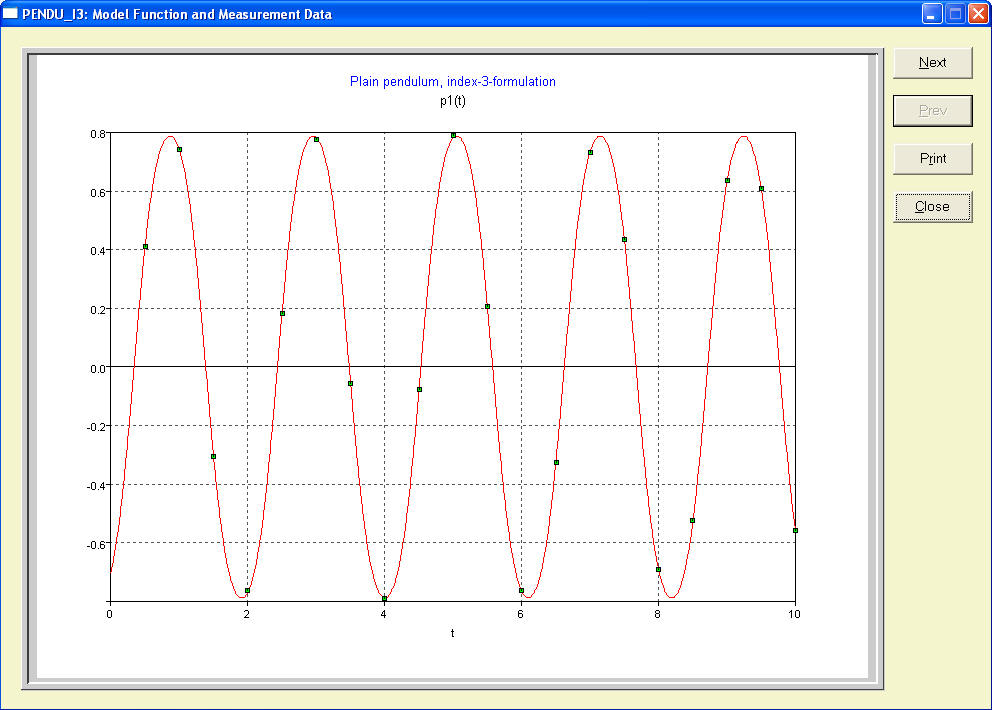Click the -0.6 label on the y-axis
Screen dimensions: 992x710
pyautogui.click(x=97, y=543)
